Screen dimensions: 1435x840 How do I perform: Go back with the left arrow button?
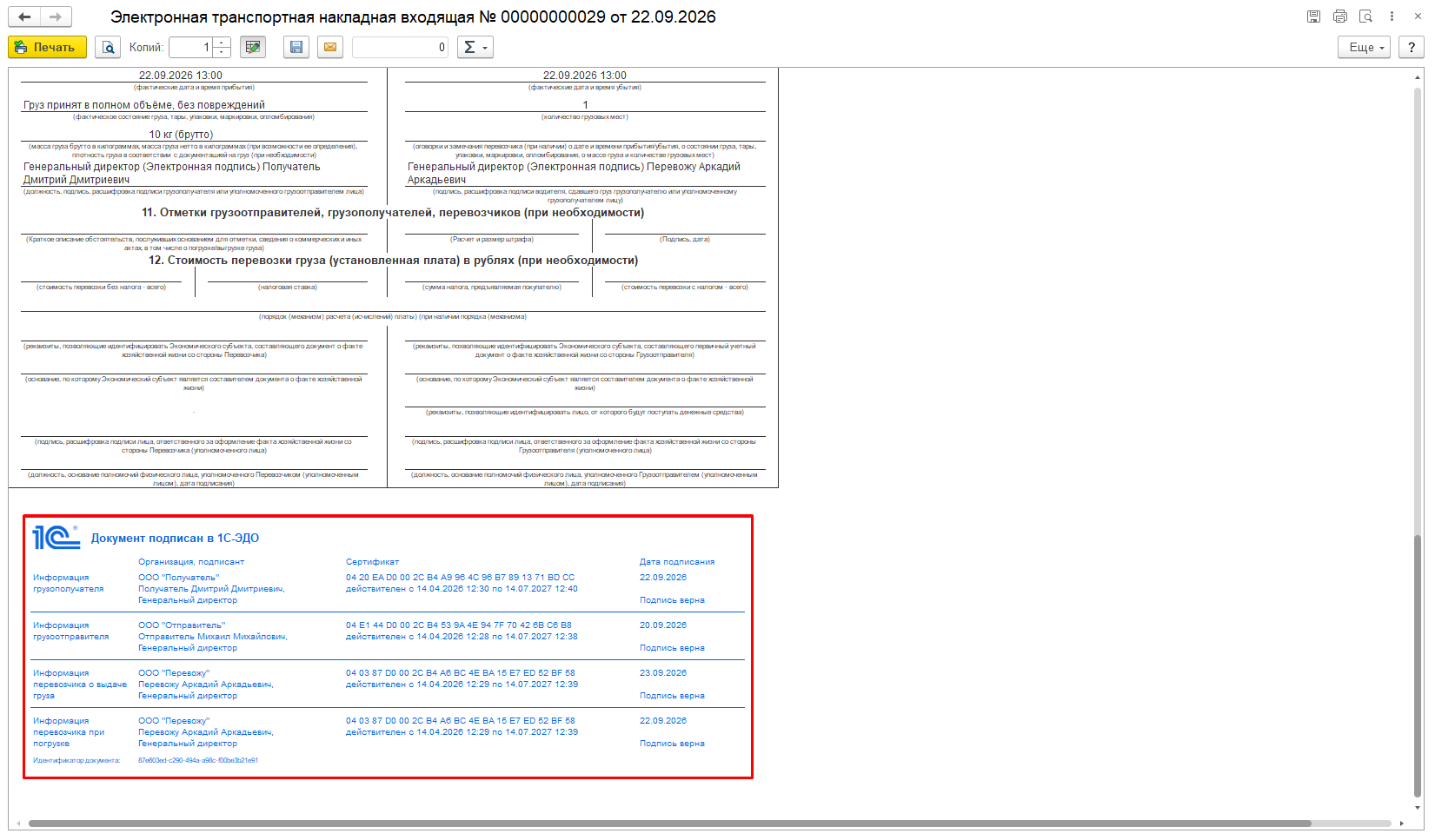(24, 17)
